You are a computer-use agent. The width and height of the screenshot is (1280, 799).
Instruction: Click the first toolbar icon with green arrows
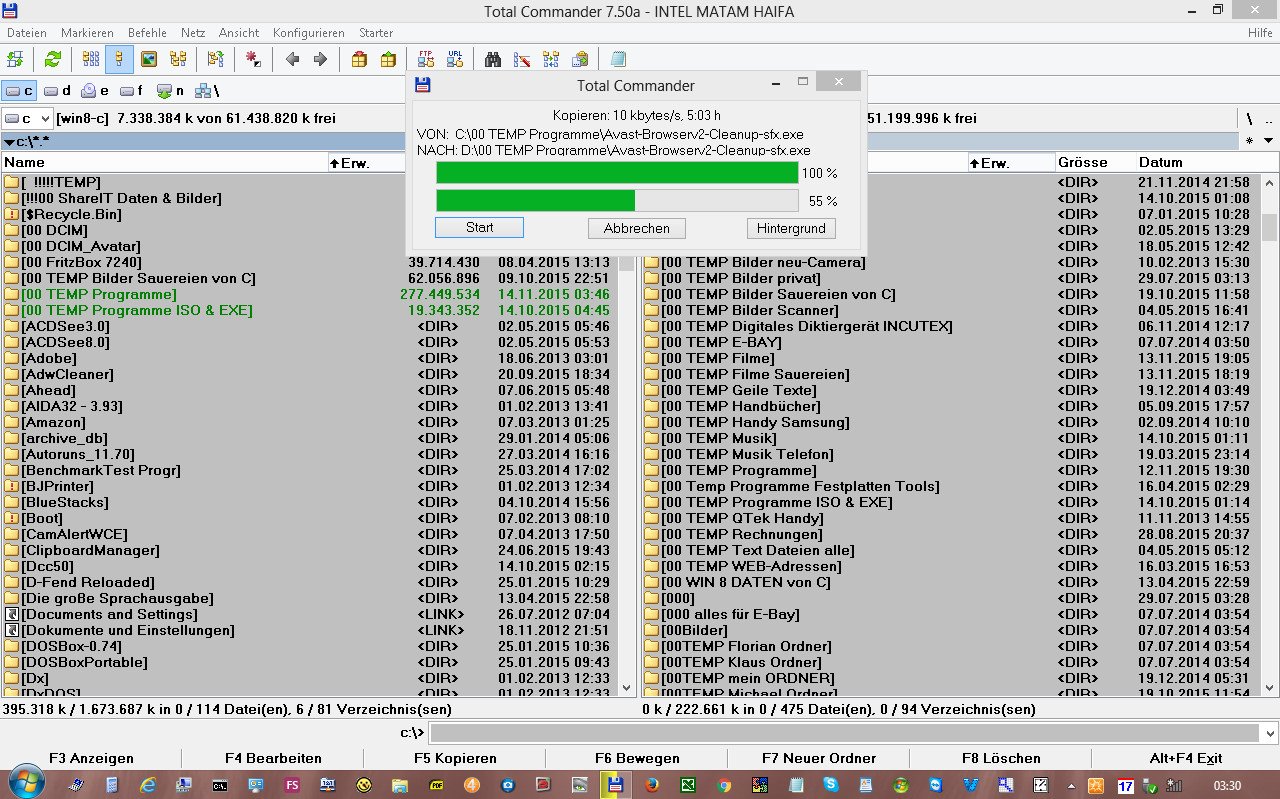tap(15, 59)
